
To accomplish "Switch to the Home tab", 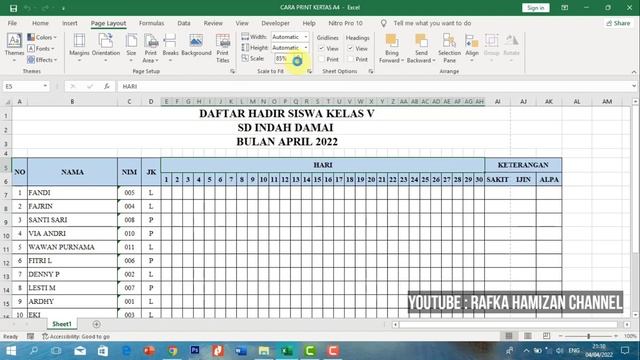I will point(40,23).
